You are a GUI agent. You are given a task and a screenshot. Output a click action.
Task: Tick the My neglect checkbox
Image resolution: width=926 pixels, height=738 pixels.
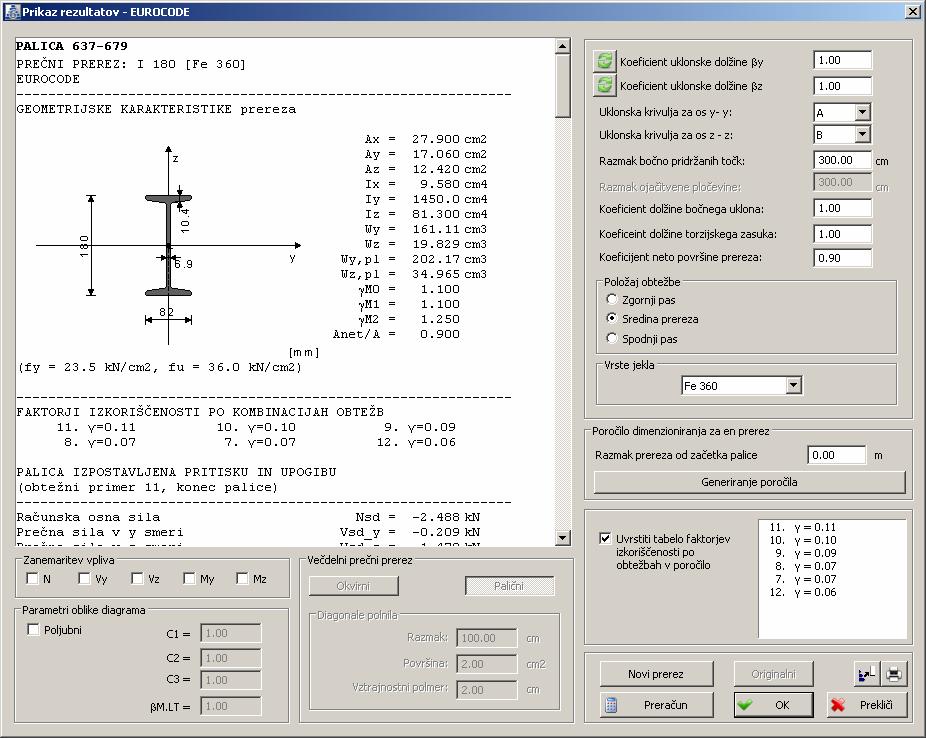coord(189,579)
